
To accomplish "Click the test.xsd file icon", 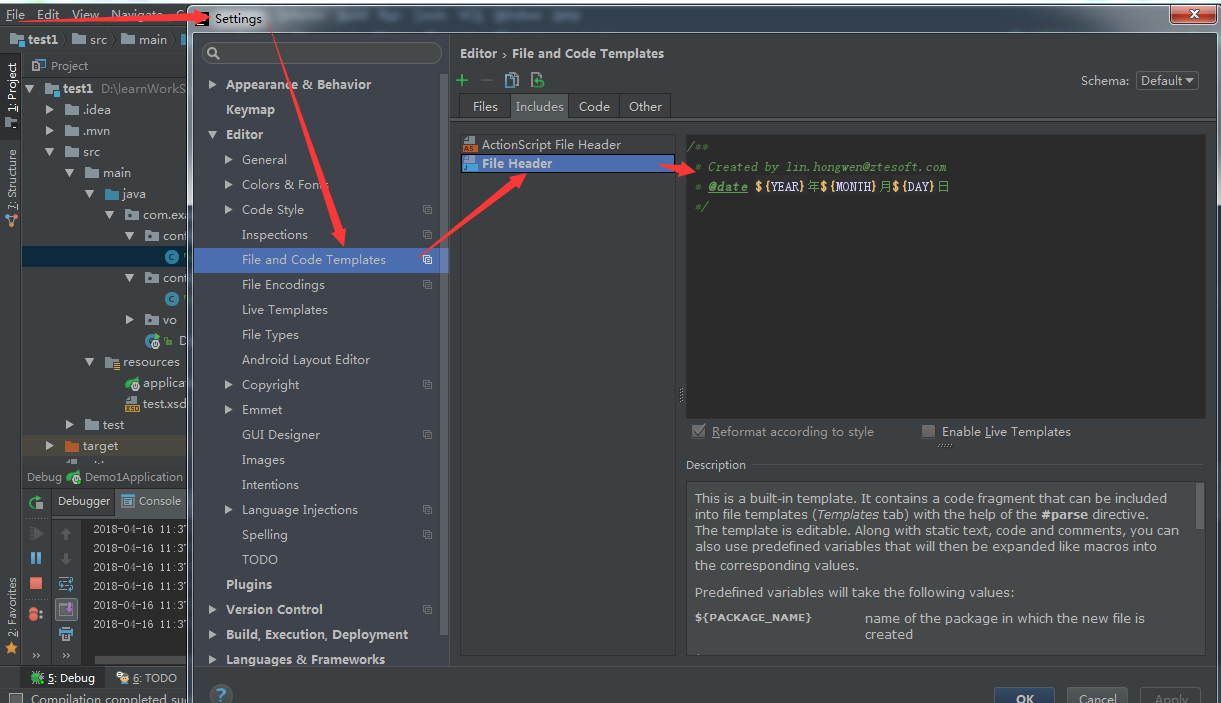I will (132, 404).
